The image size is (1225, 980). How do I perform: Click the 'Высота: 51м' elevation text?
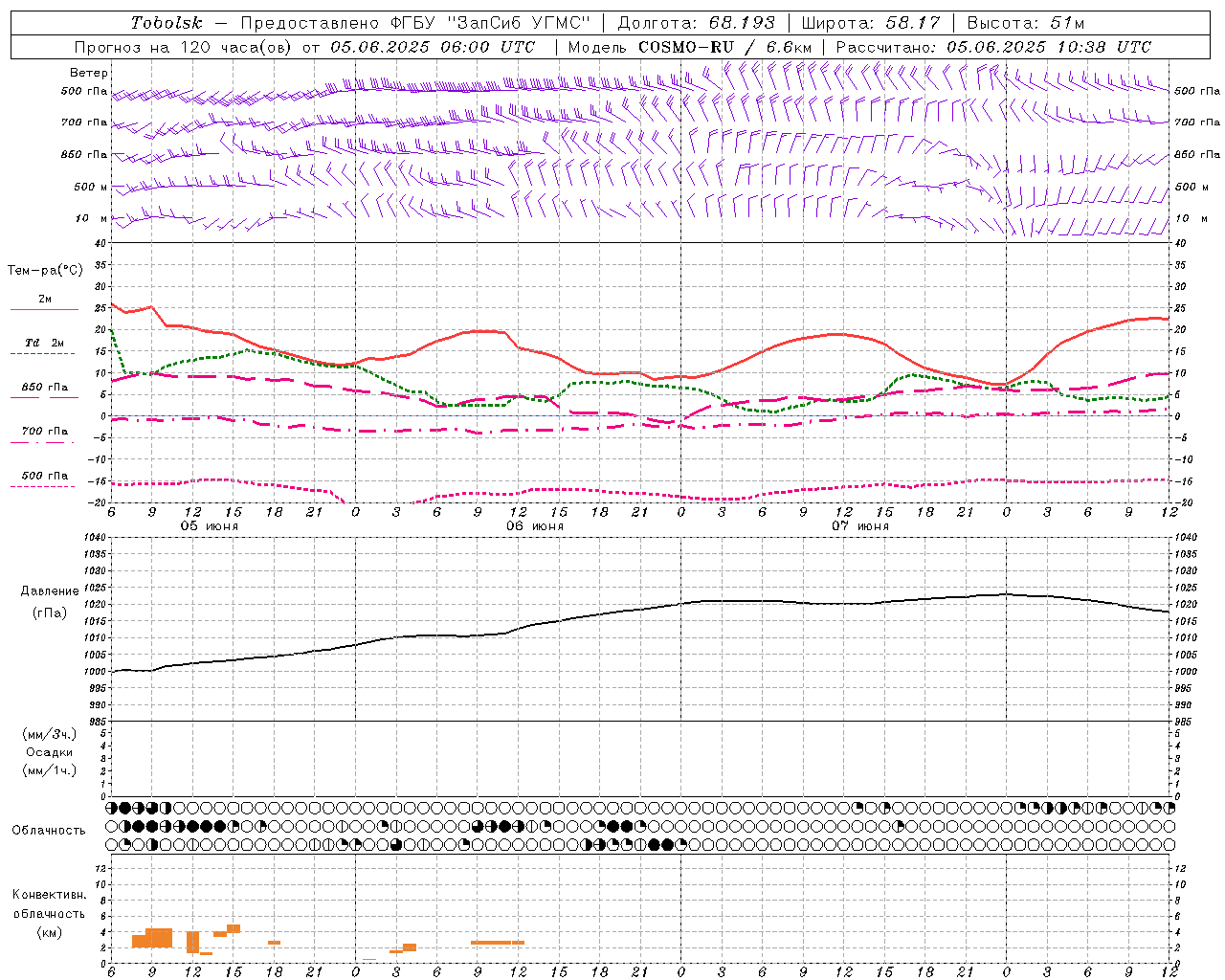click(x=1026, y=23)
